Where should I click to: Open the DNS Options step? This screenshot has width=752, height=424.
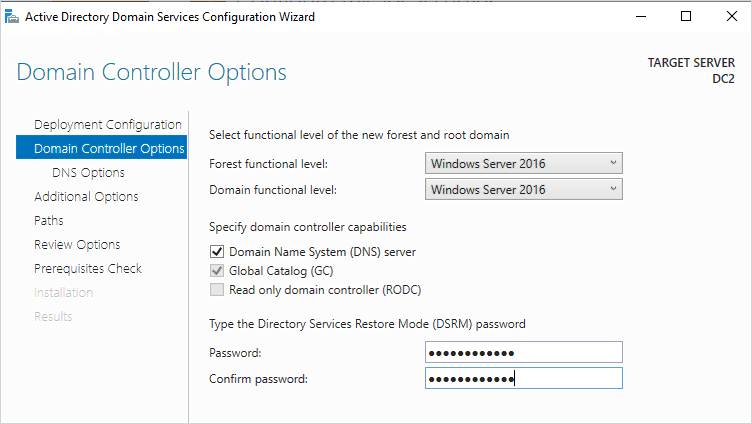coord(88,173)
